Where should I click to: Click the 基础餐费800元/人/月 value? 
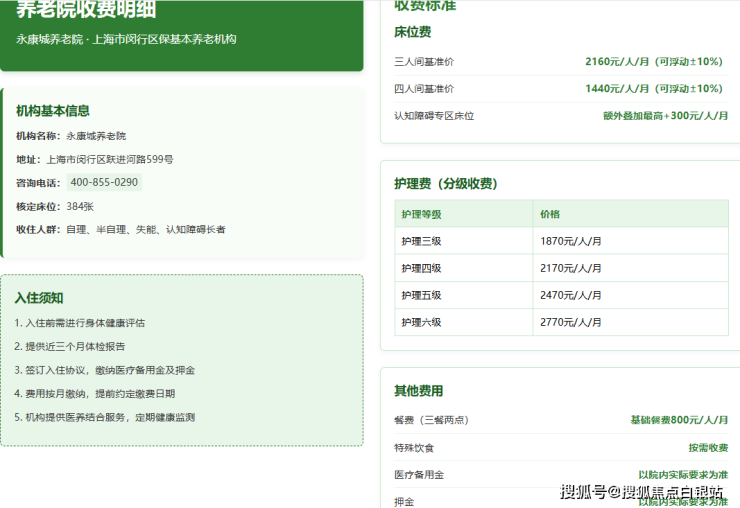679,420
